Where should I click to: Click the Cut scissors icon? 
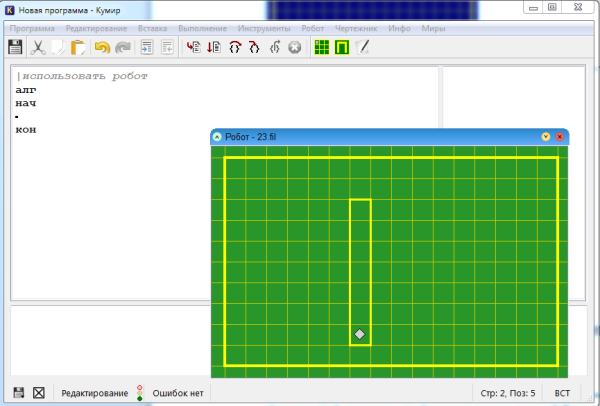coord(38,47)
